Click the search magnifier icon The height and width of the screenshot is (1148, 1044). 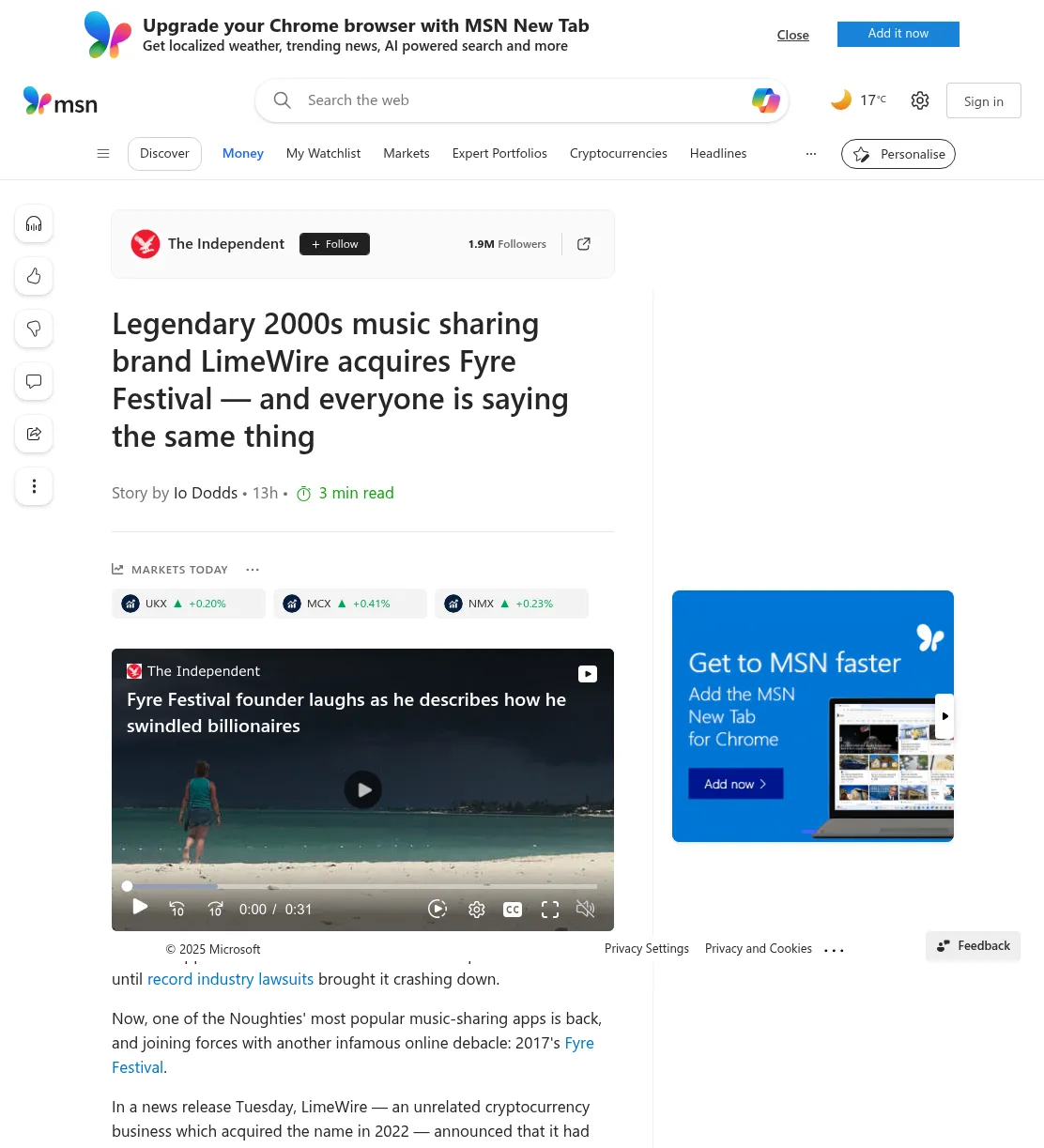282,100
